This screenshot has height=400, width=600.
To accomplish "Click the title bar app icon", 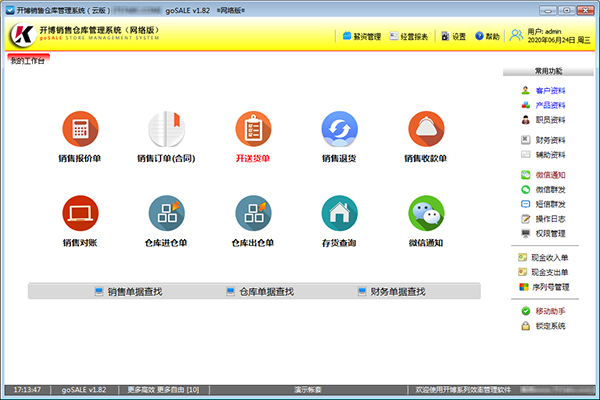I will (x=10, y=10).
